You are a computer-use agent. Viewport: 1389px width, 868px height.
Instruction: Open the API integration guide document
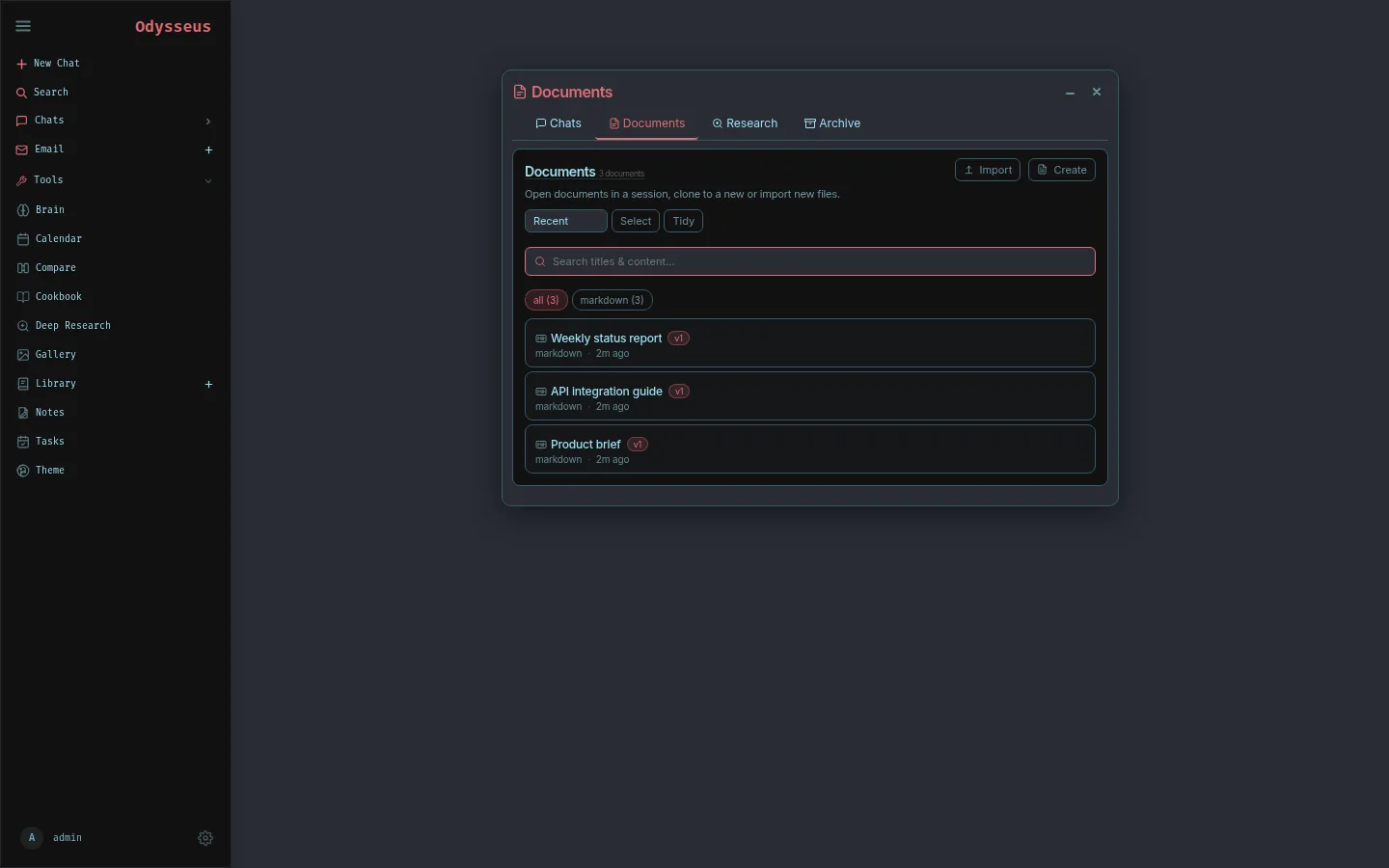810,396
